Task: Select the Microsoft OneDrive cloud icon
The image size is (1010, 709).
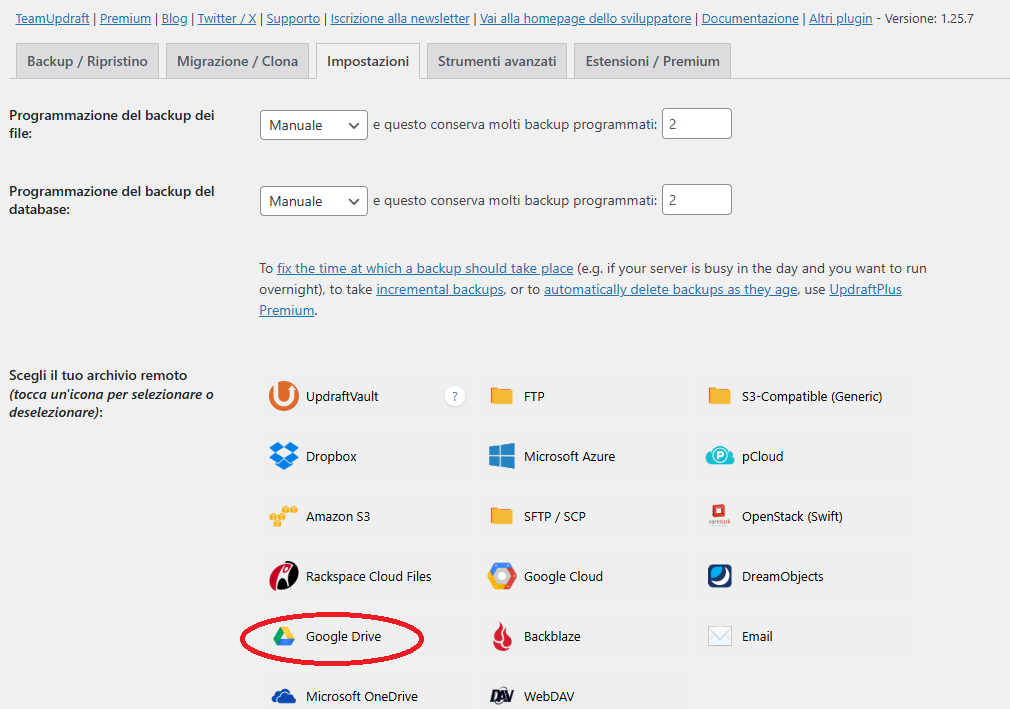Action: pos(283,696)
